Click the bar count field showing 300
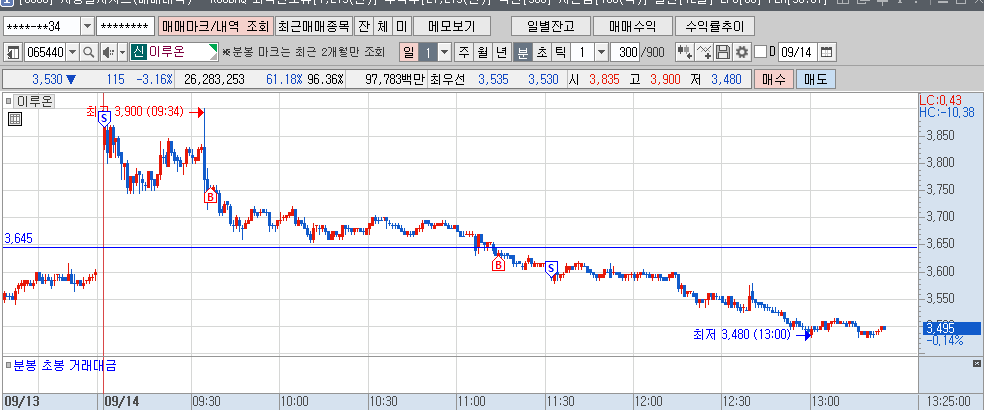Viewport: 984px width, 410px height. 624,52
